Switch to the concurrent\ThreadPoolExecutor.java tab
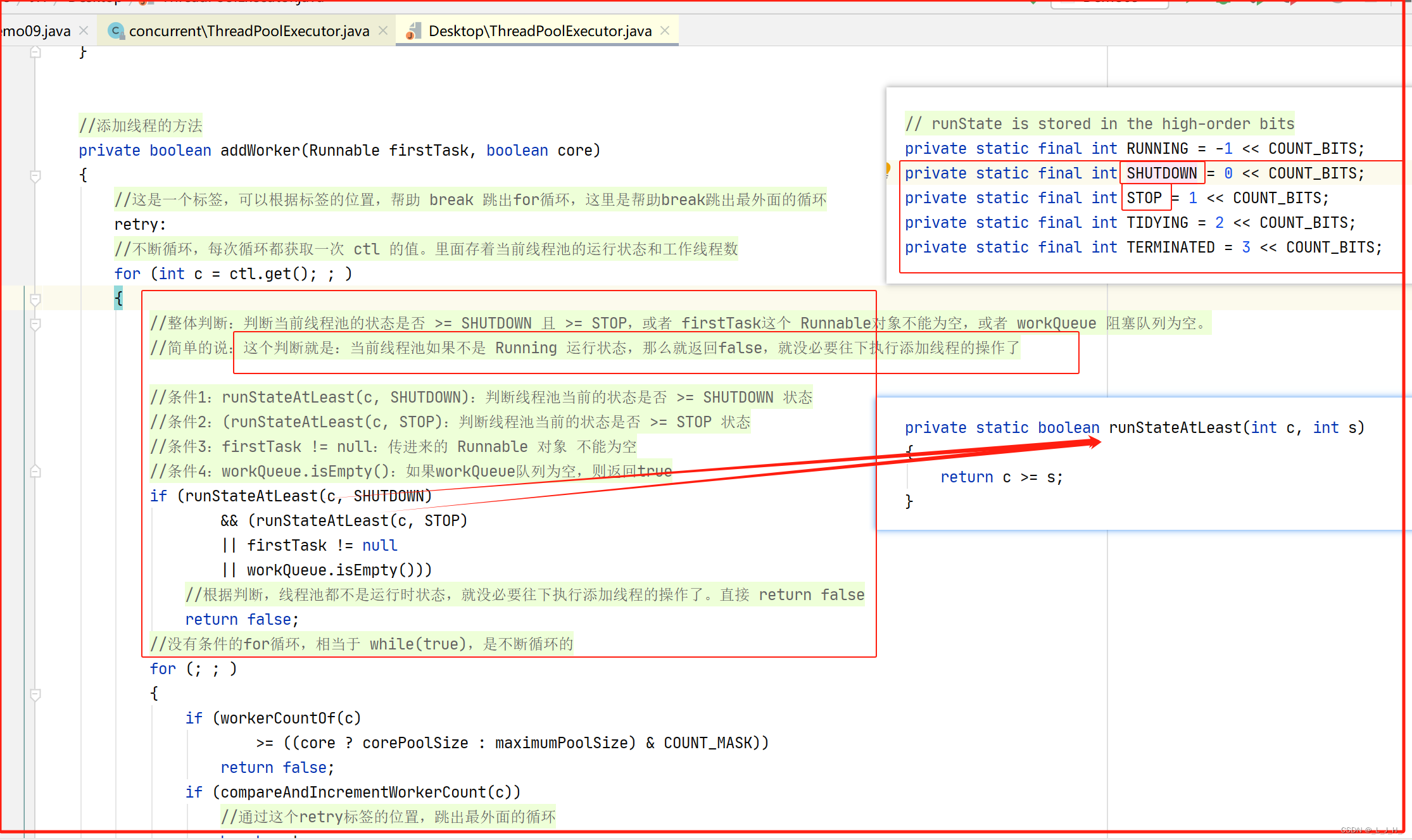This screenshot has height=840, width=1412. pos(248,30)
